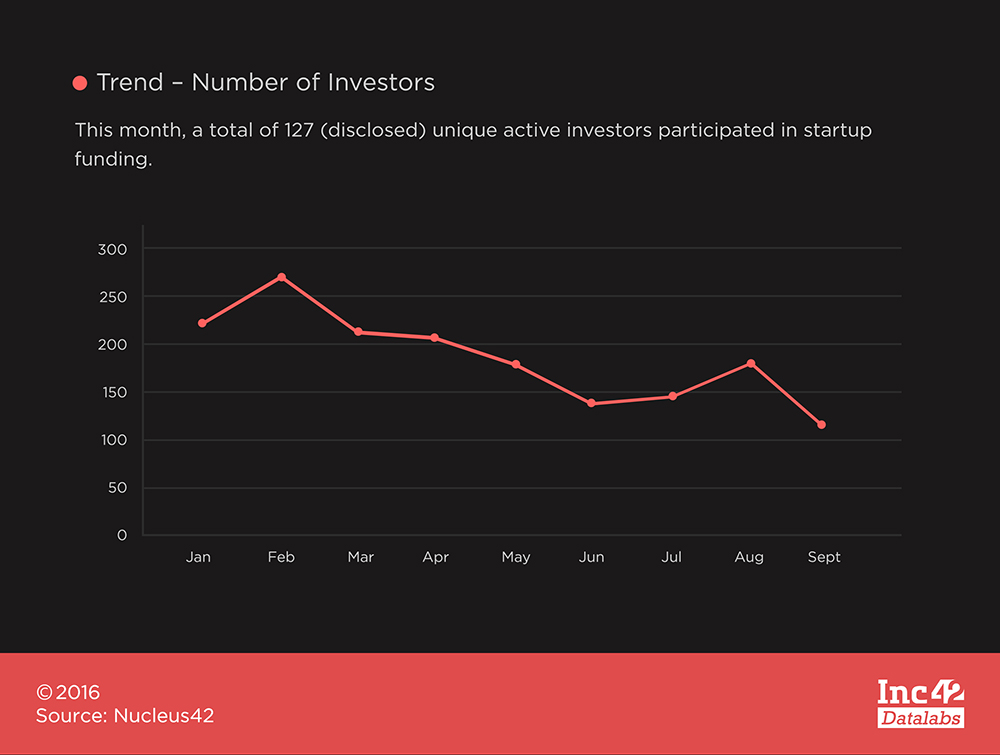The image size is (1000, 755).
Task: Click the March data point
Action: pos(358,332)
